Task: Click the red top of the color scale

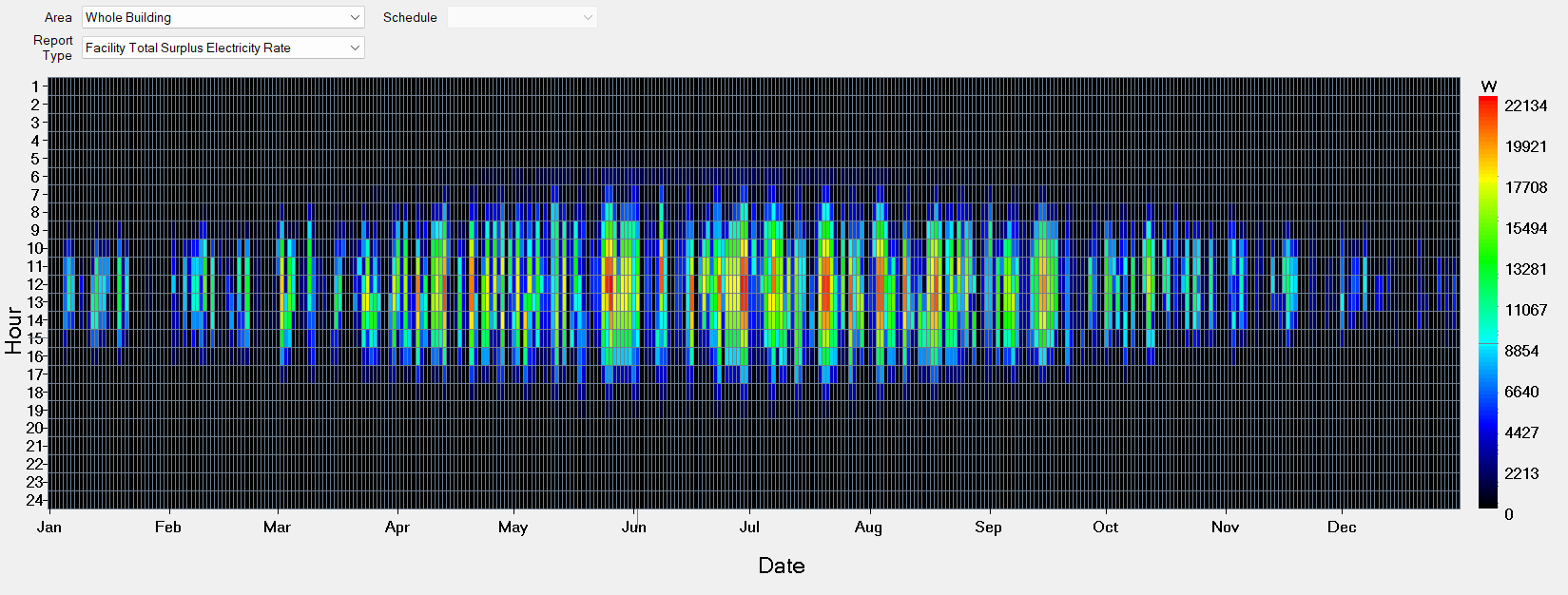Action: pos(1488,103)
